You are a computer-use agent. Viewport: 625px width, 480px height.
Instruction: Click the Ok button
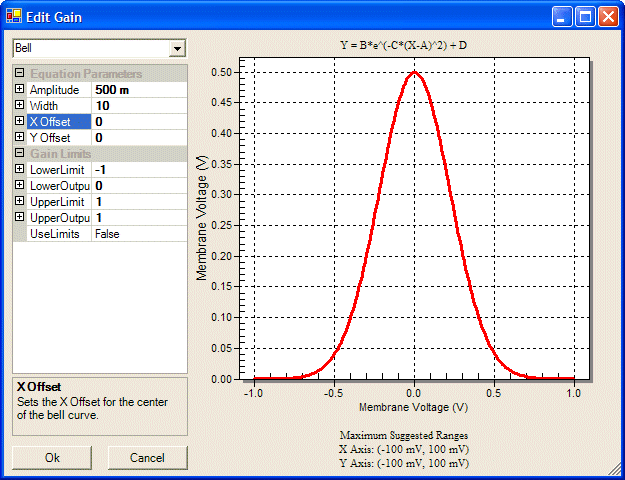pos(52,458)
